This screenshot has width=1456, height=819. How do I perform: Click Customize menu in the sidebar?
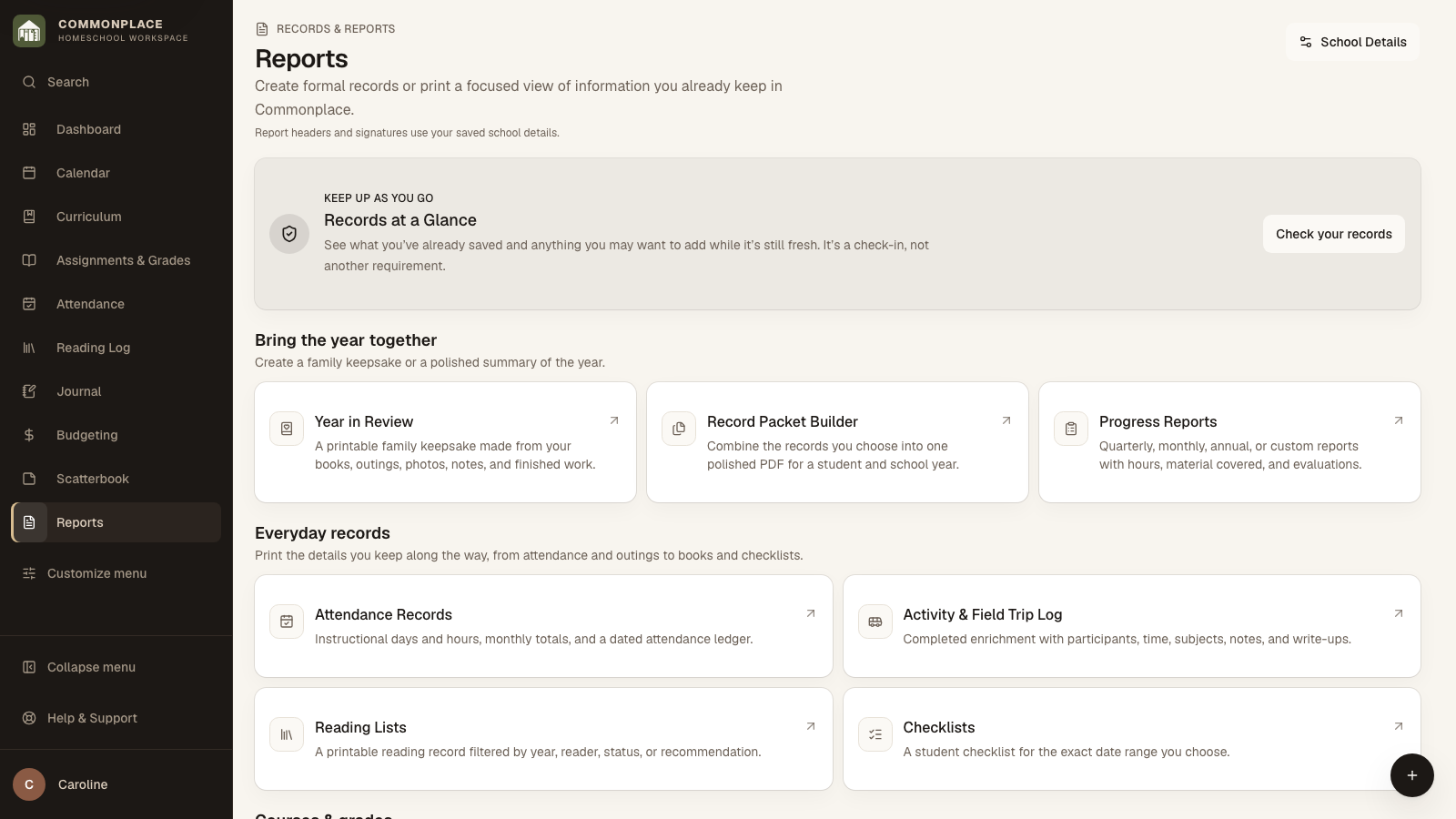coord(116,573)
